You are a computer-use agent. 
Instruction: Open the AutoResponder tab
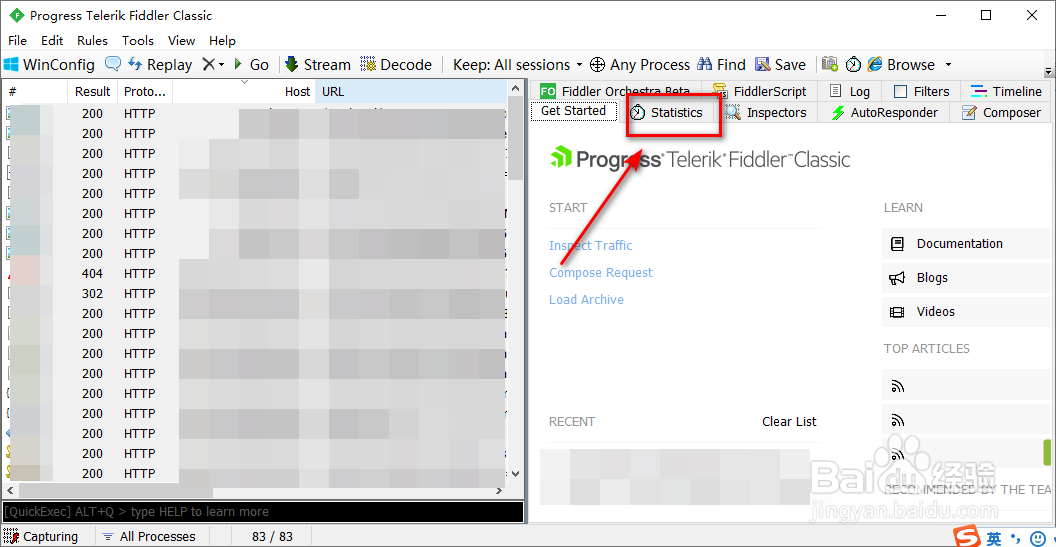pos(884,112)
